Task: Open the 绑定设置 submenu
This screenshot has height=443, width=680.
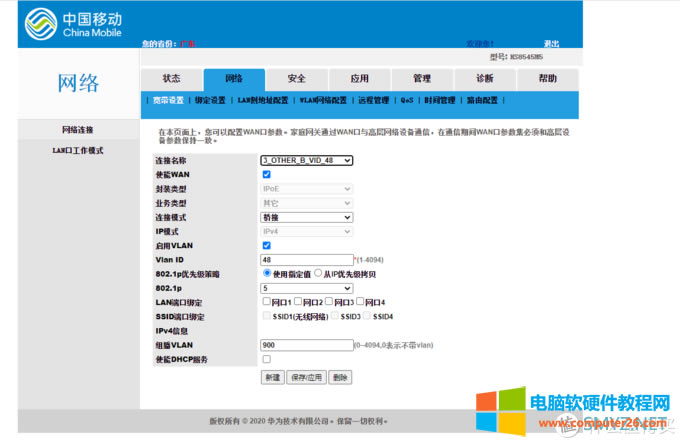Action: (x=210, y=101)
